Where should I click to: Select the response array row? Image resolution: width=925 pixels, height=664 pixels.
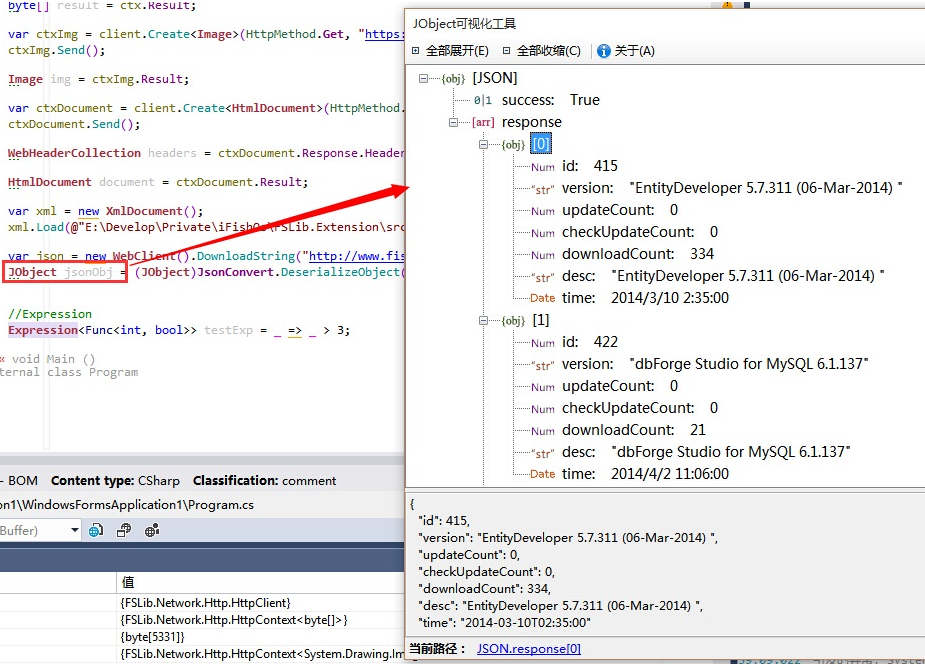[532, 122]
